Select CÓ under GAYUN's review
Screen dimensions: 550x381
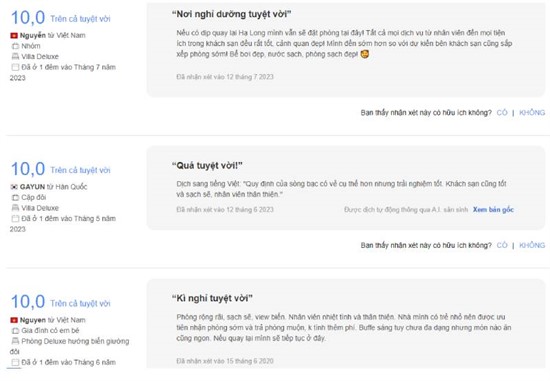[502, 245]
